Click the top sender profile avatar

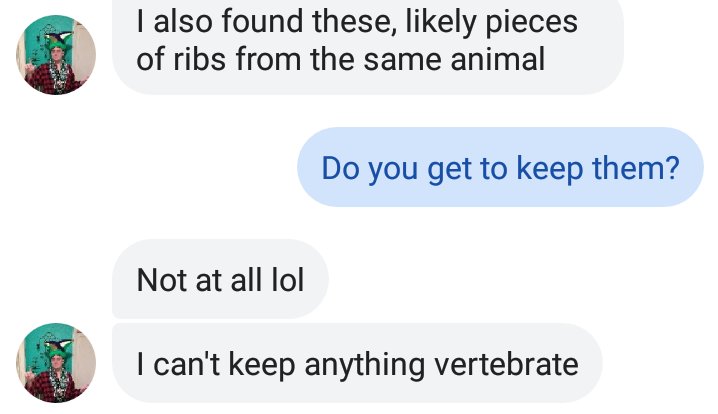click(56, 54)
